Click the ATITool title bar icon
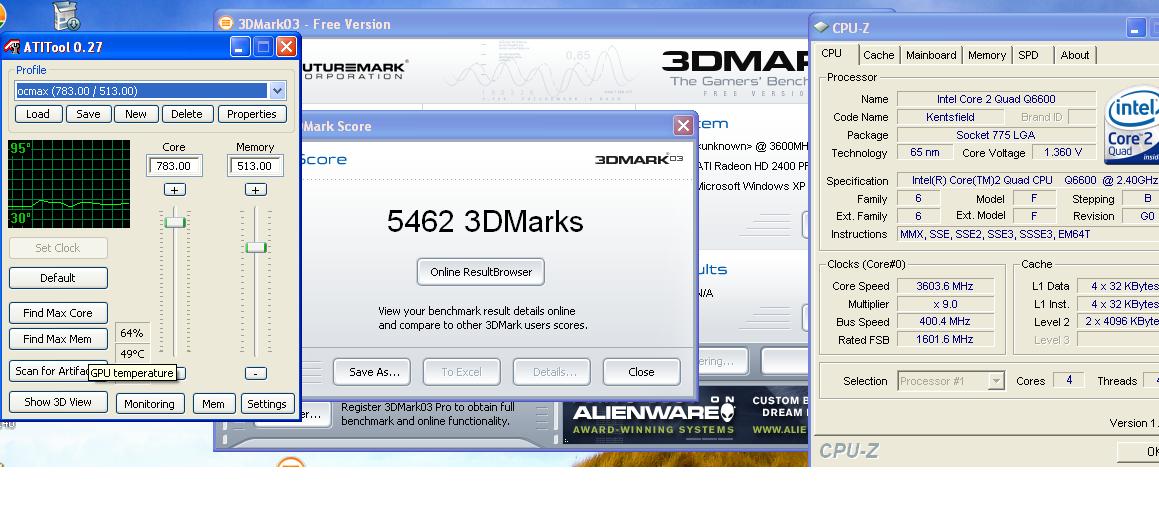 (x=12, y=47)
